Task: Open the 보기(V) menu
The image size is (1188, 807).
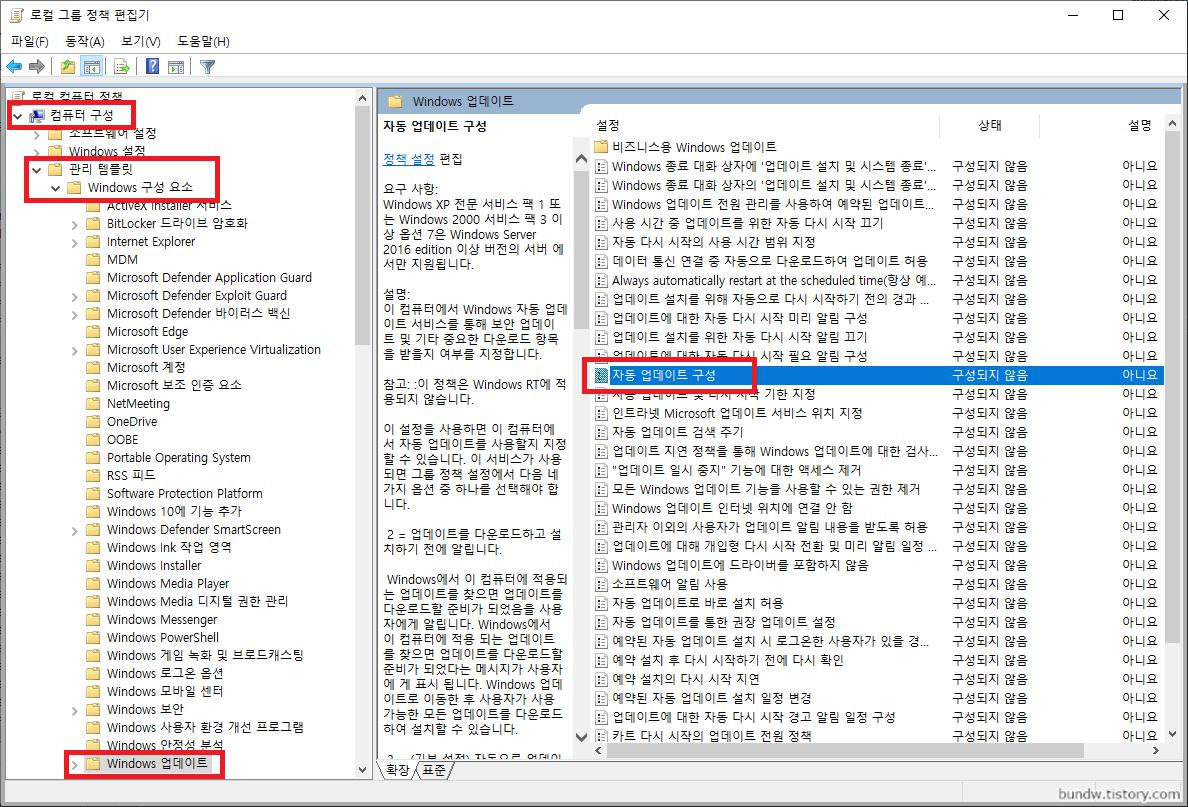Action: [x=141, y=41]
